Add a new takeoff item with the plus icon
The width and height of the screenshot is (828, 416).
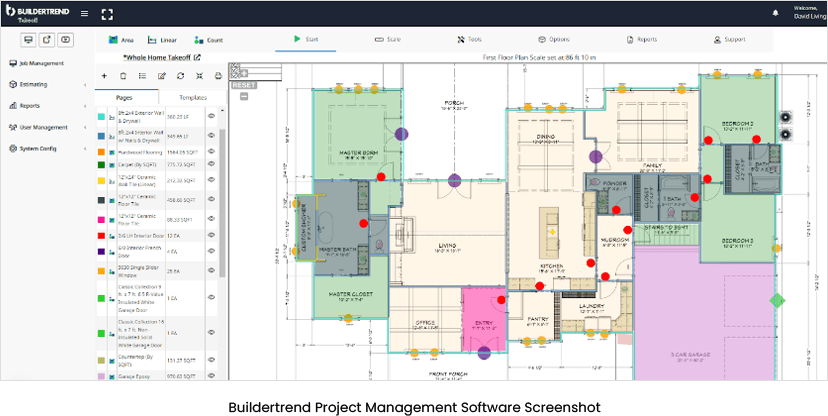click(x=104, y=75)
